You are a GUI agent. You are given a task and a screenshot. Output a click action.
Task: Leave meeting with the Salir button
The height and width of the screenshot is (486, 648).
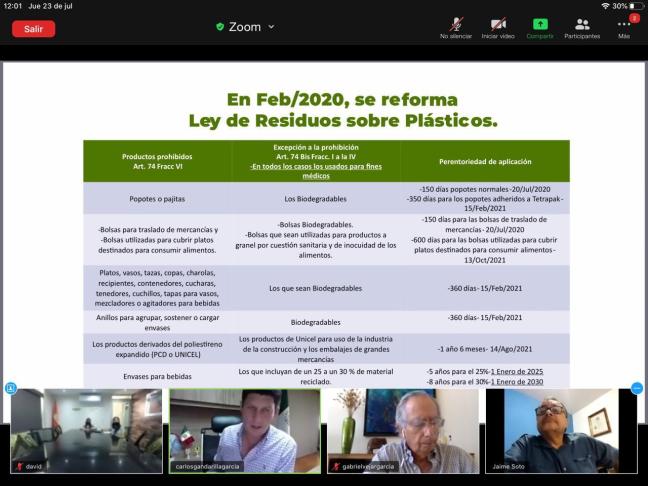tap(33, 29)
